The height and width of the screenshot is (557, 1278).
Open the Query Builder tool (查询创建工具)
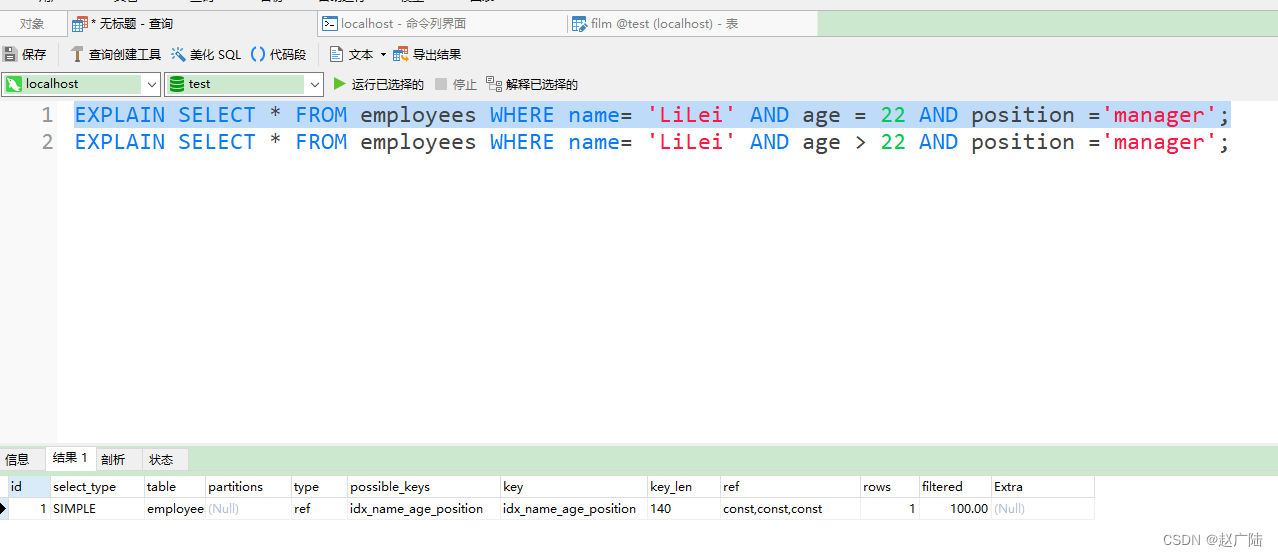point(115,55)
